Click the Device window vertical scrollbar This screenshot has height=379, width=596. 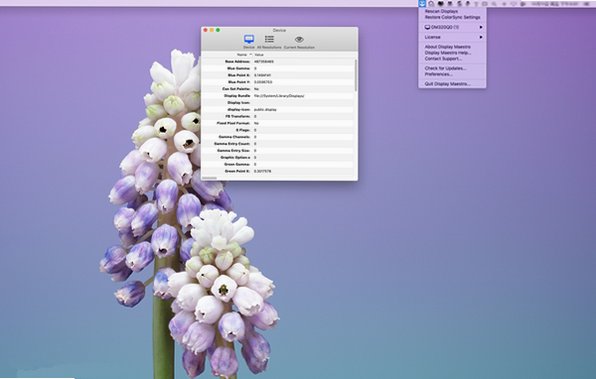click(356, 75)
